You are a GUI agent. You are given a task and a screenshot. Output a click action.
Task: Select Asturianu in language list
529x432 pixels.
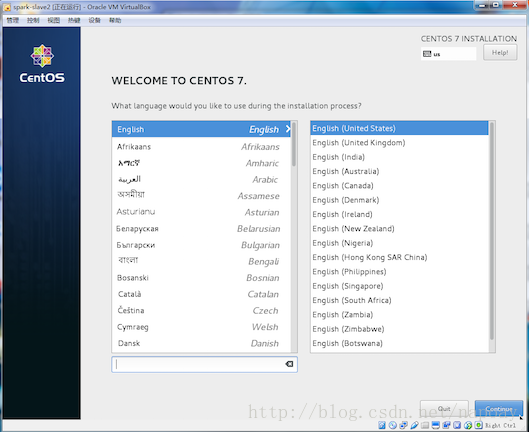[x=201, y=212]
